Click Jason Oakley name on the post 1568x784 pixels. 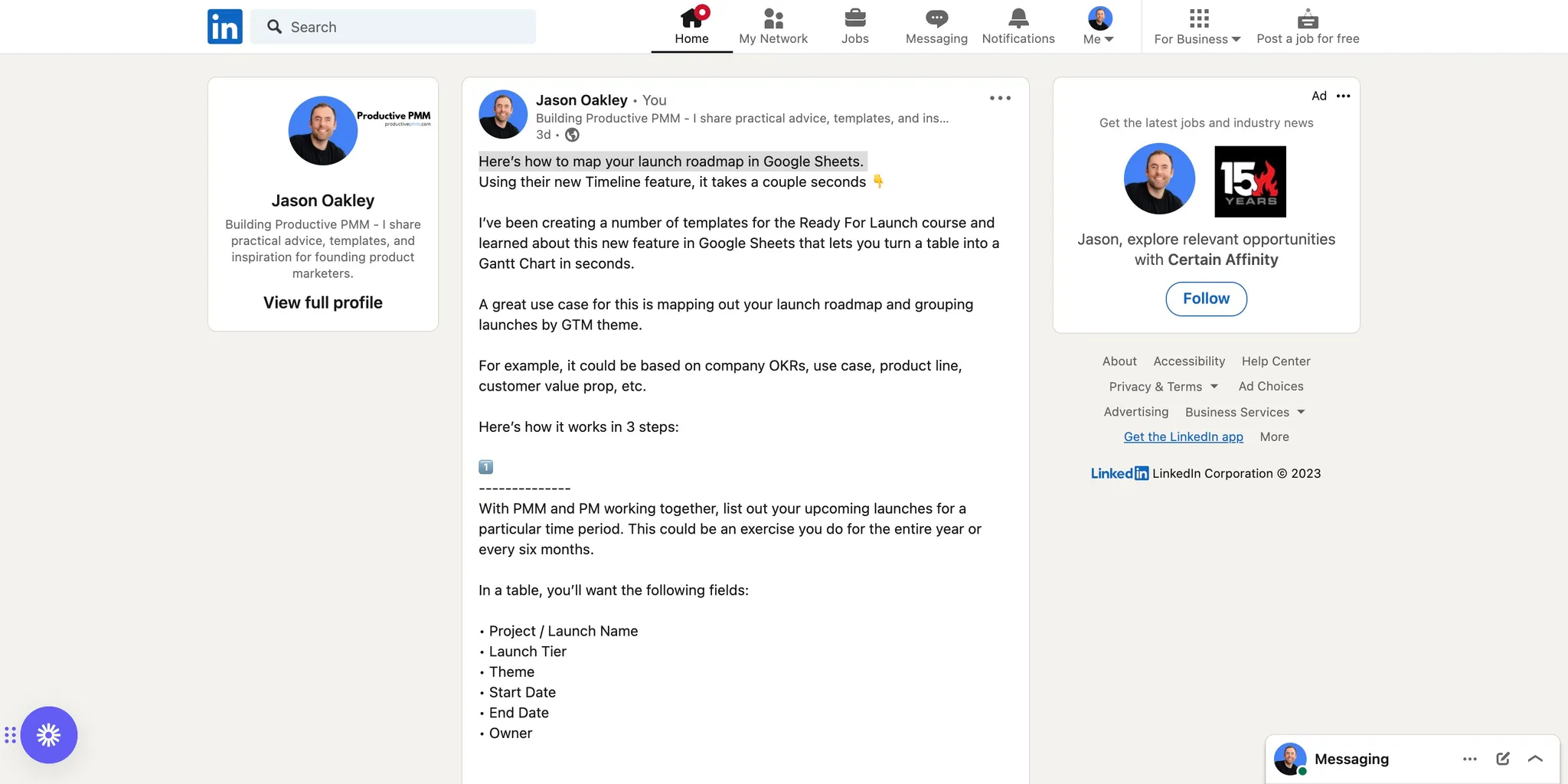point(582,100)
